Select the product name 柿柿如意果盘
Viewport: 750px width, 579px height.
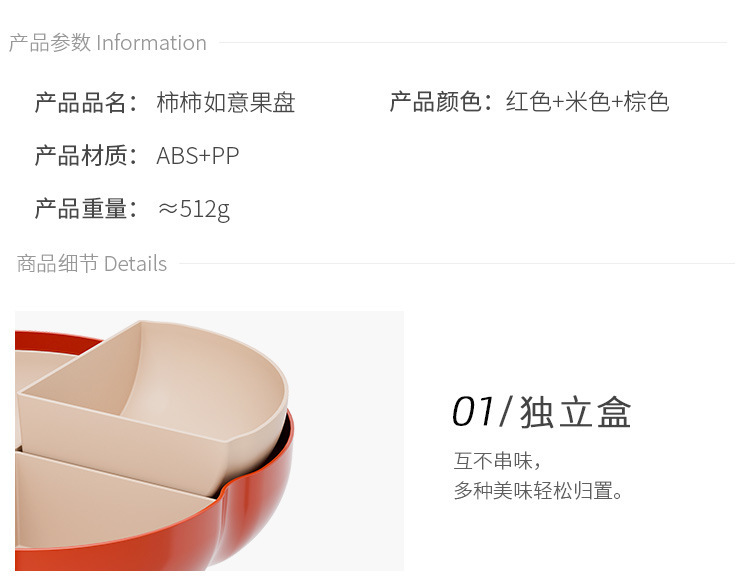(x=226, y=102)
